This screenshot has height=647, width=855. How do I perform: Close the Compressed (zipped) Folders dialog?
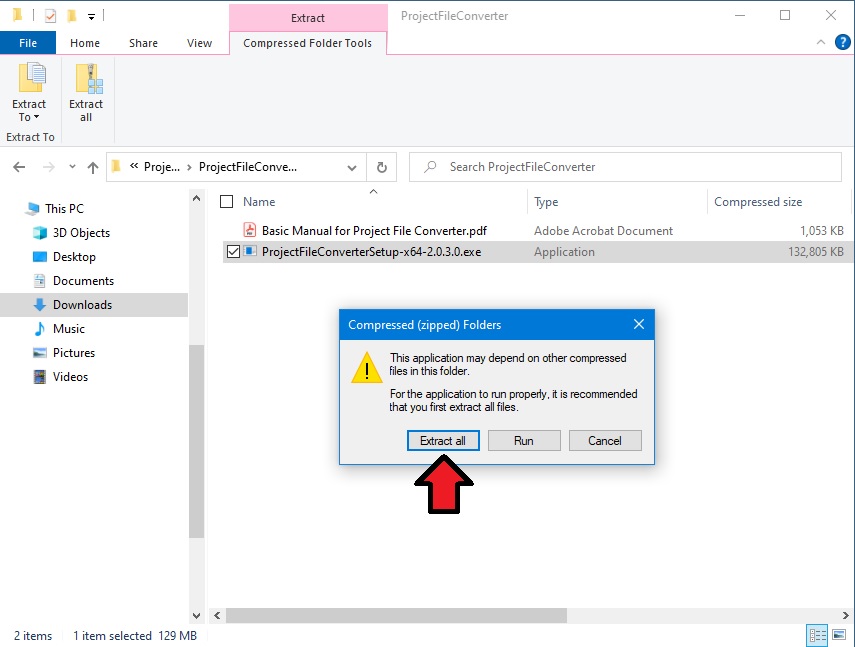pyautogui.click(x=639, y=324)
